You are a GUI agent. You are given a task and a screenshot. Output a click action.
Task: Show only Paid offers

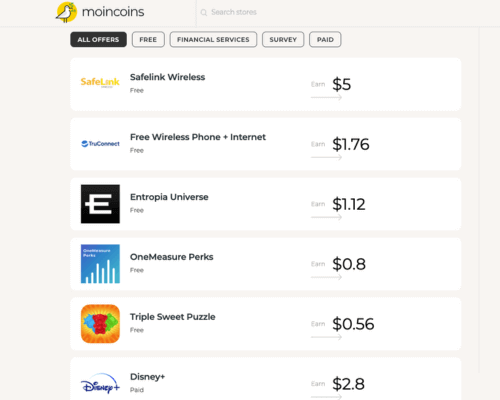point(325,40)
